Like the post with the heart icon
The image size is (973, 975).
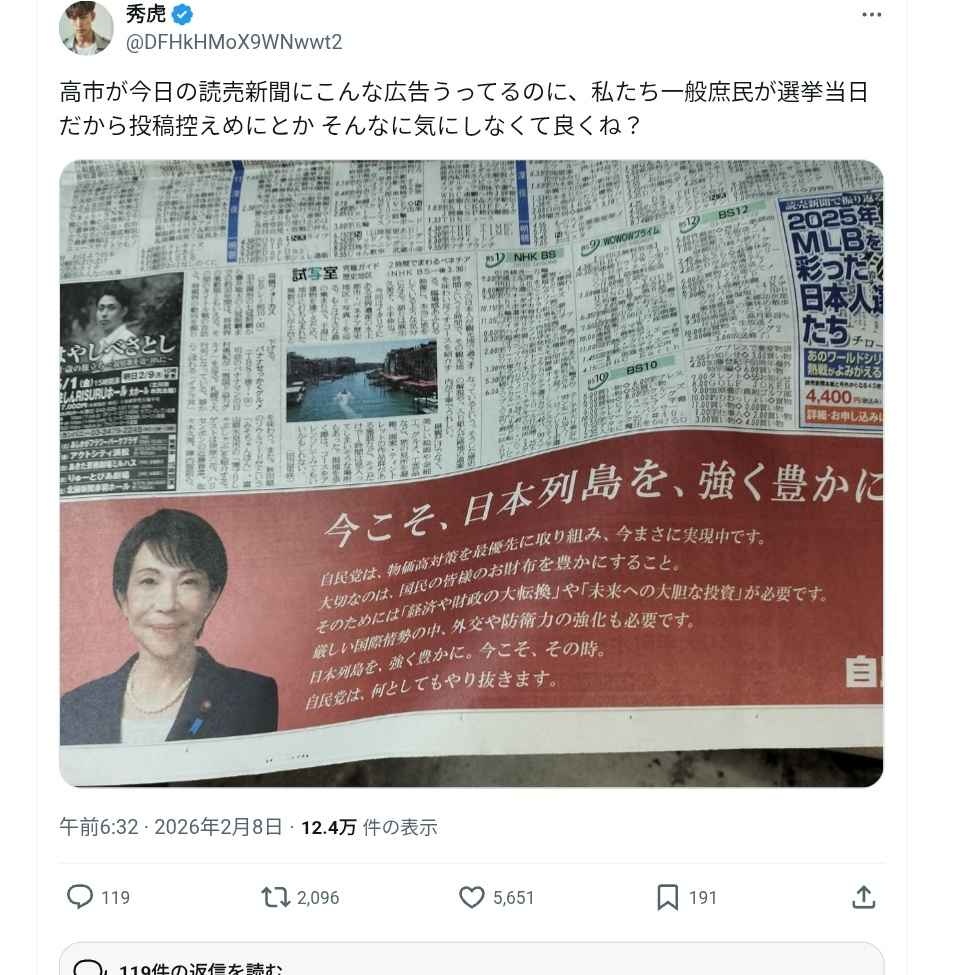pos(471,897)
